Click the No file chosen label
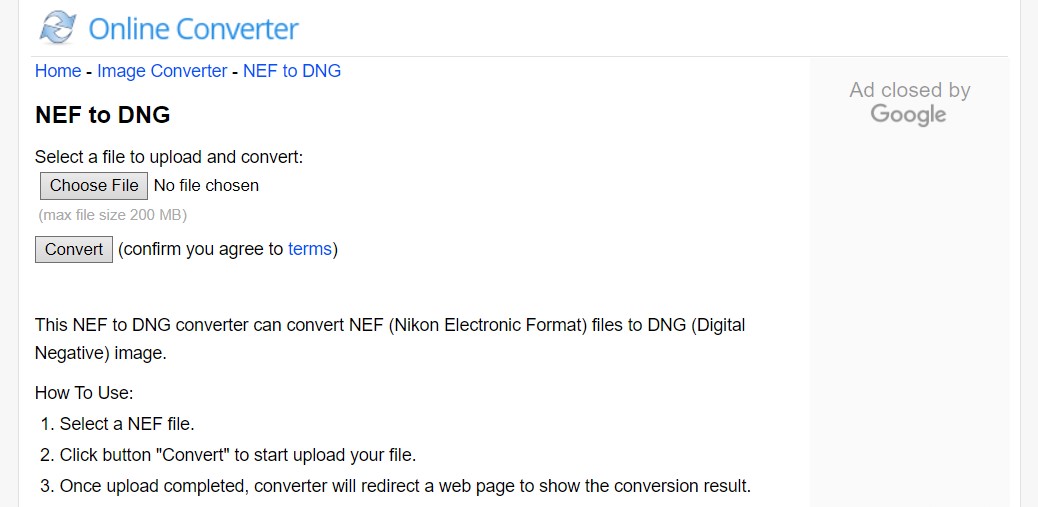 coord(206,186)
